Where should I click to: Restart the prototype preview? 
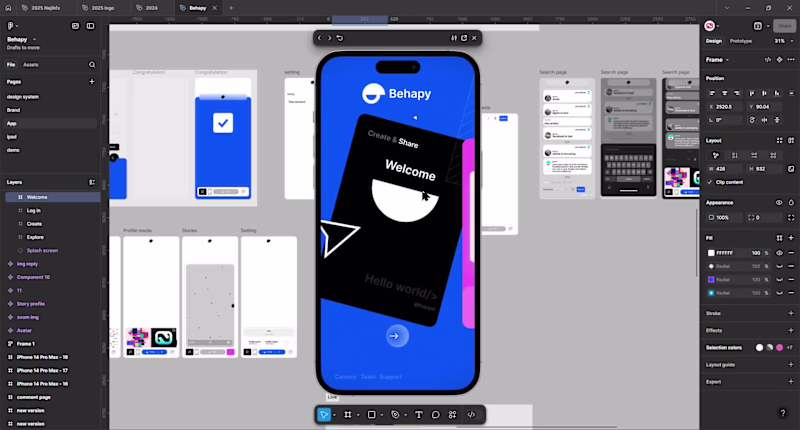tap(340, 38)
